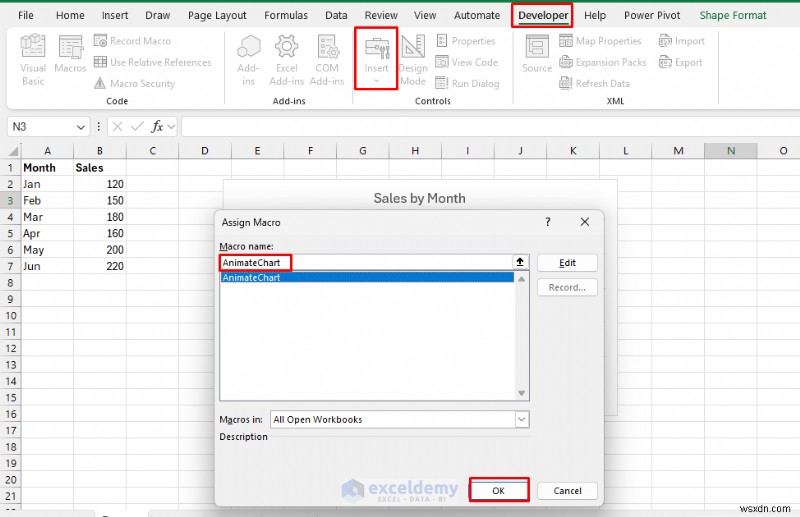Open the Add-ins gallery

248,59
